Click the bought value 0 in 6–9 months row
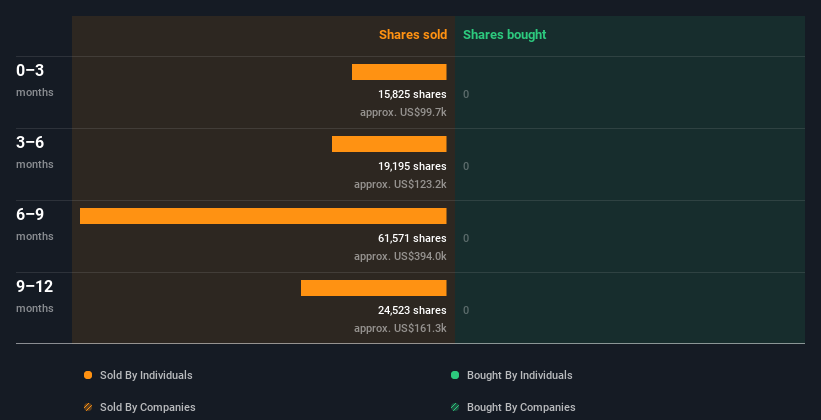 466,238
